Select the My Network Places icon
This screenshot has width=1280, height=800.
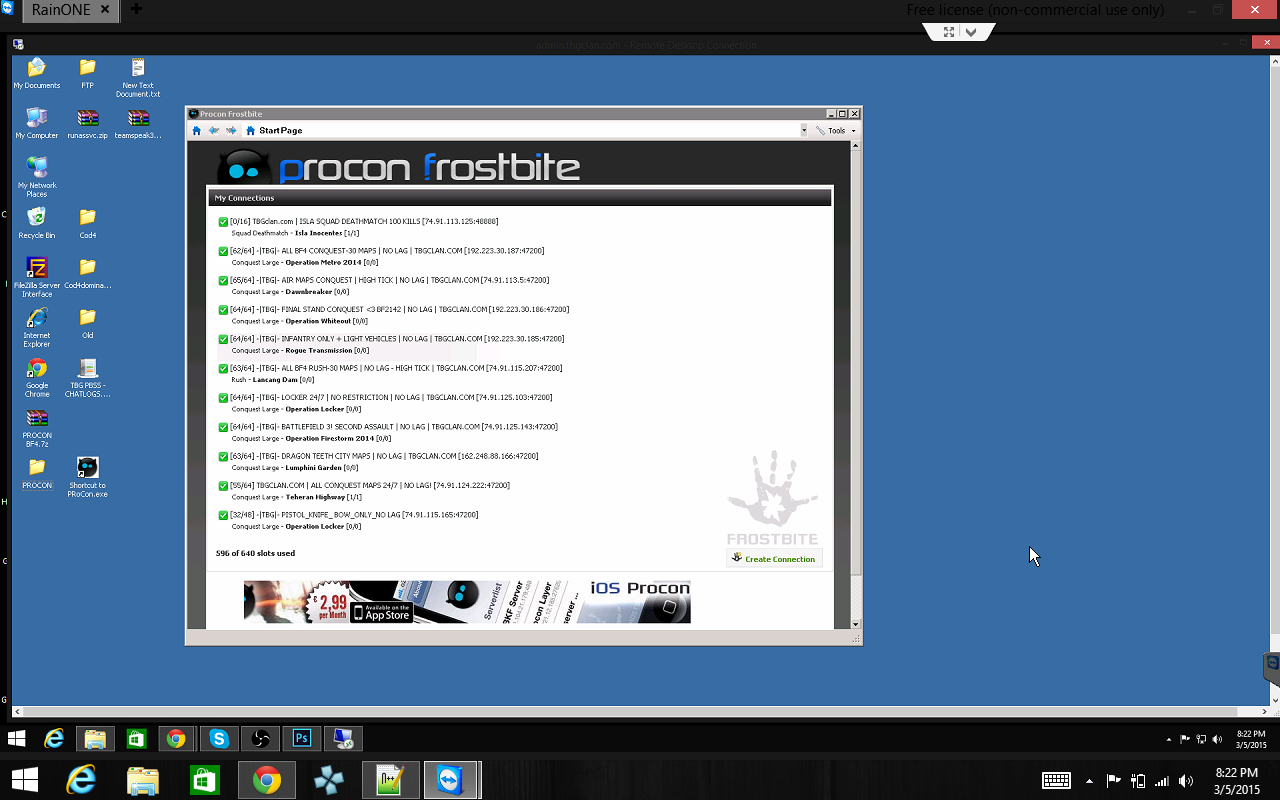pos(37,177)
